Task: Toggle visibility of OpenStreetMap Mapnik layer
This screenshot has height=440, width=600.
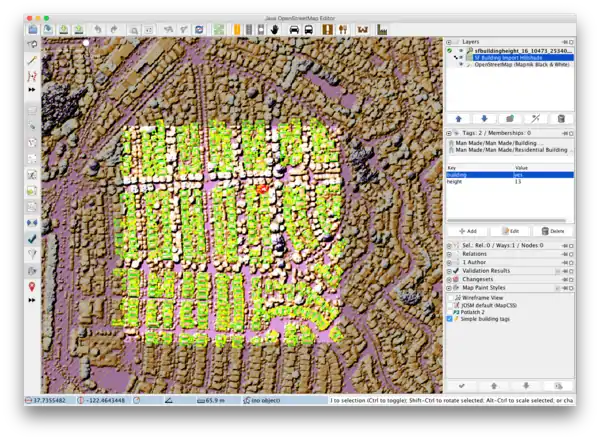Action: (x=461, y=65)
